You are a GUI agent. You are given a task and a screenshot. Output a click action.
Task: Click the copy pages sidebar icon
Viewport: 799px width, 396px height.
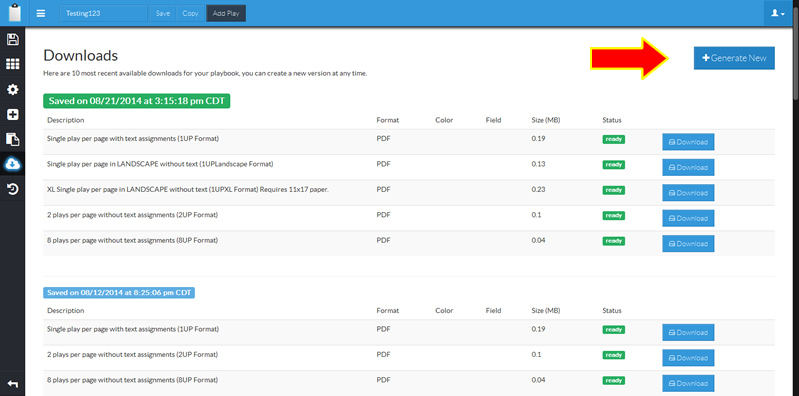[12, 139]
